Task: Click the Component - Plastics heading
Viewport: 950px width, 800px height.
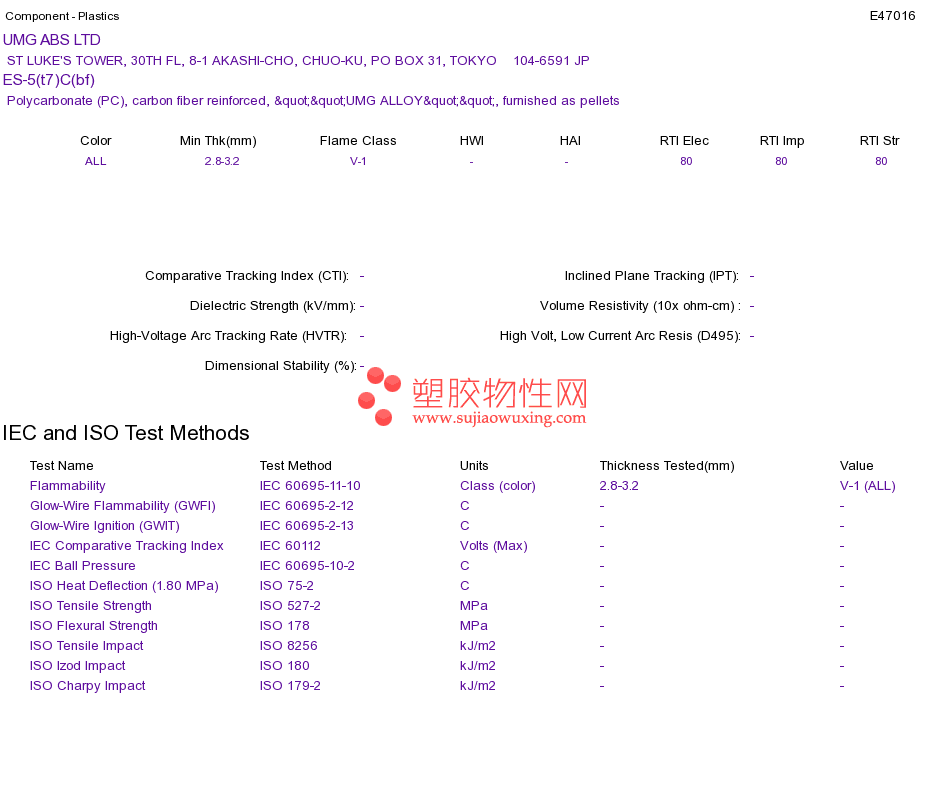Action: pyautogui.click(x=62, y=16)
